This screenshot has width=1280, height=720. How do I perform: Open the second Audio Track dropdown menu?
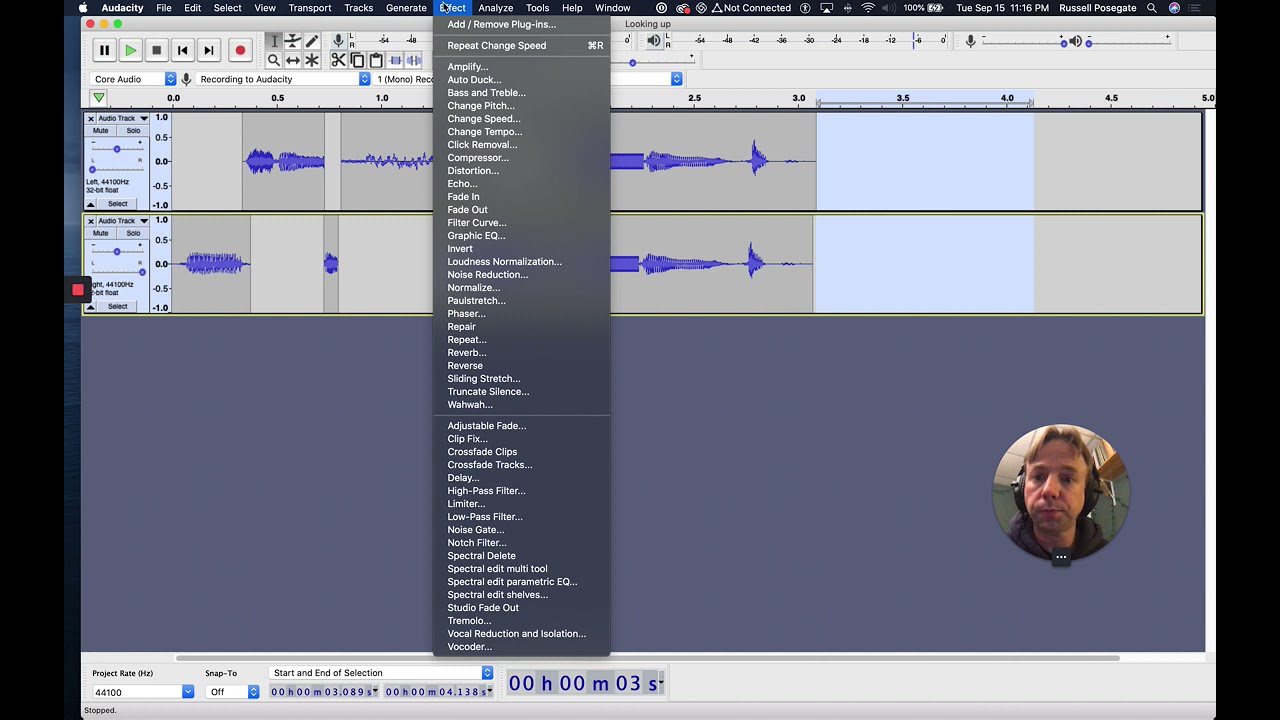click(x=123, y=221)
